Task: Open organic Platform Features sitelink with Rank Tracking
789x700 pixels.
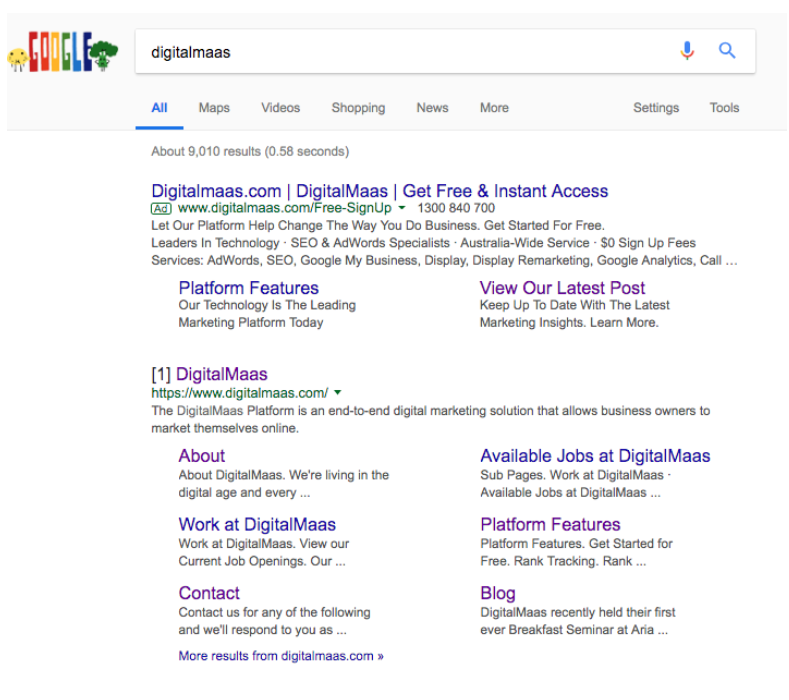Action: coord(550,524)
